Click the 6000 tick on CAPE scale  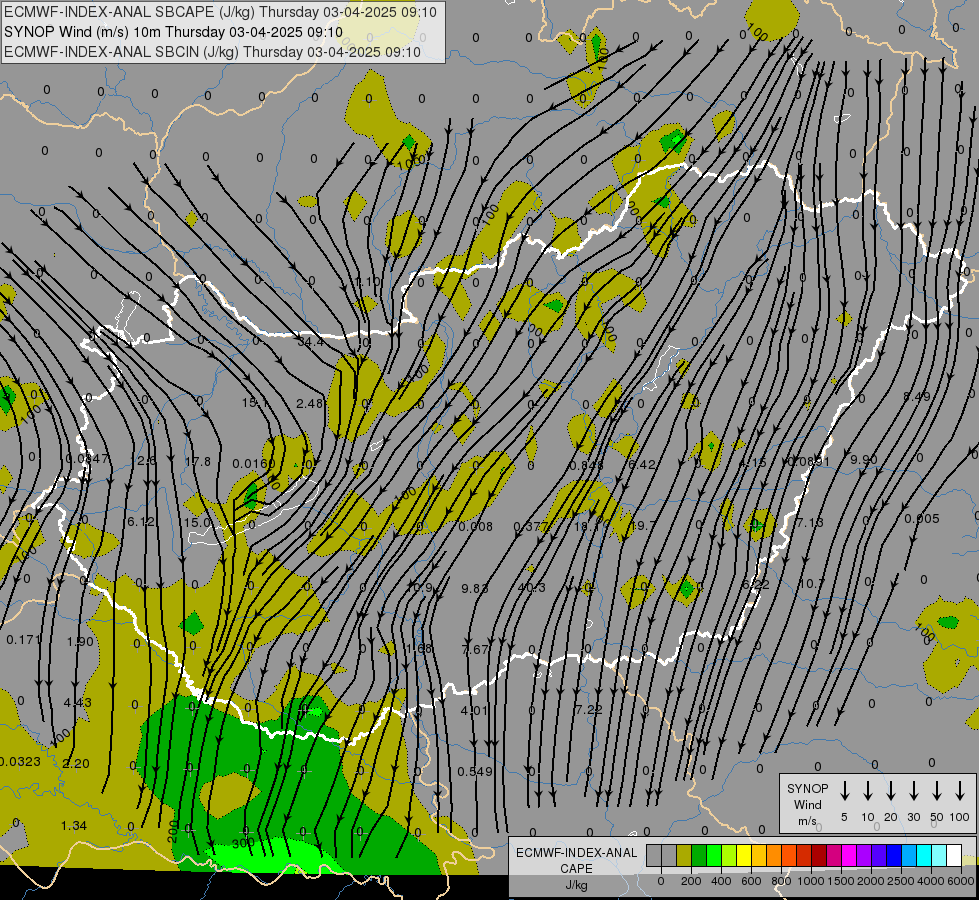(961, 881)
